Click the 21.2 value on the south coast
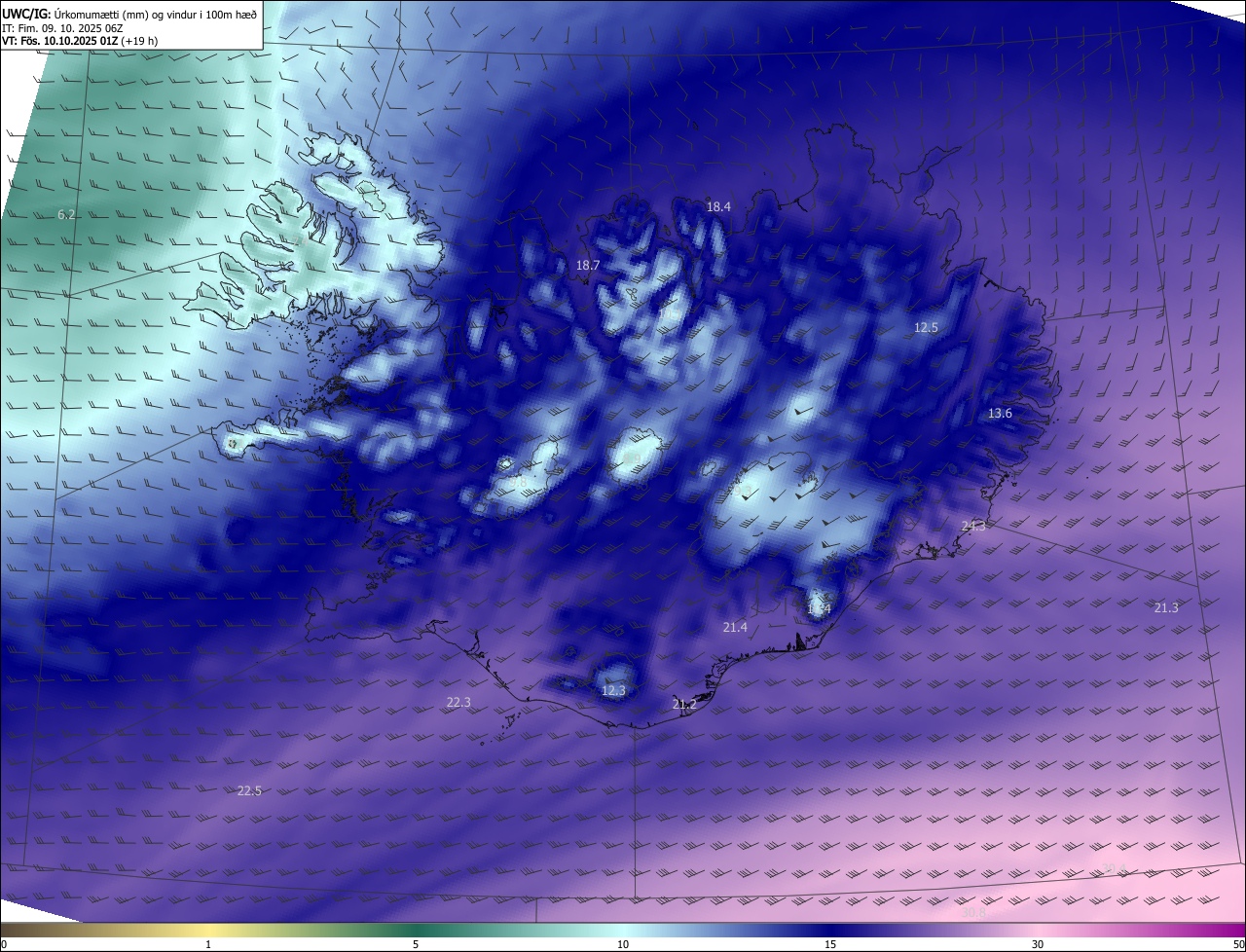 pyautogui.click(x=684, y=704)
